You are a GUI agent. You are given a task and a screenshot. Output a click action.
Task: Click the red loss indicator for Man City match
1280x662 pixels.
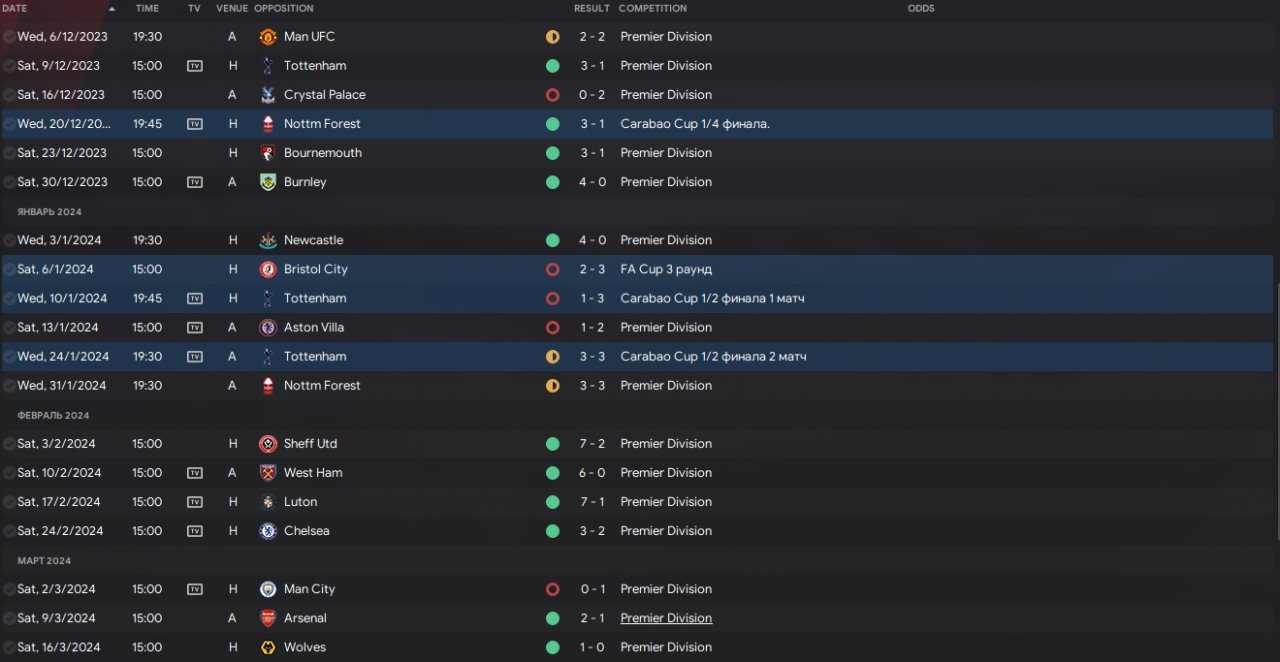pyautogui.click(x=552, y=589)
